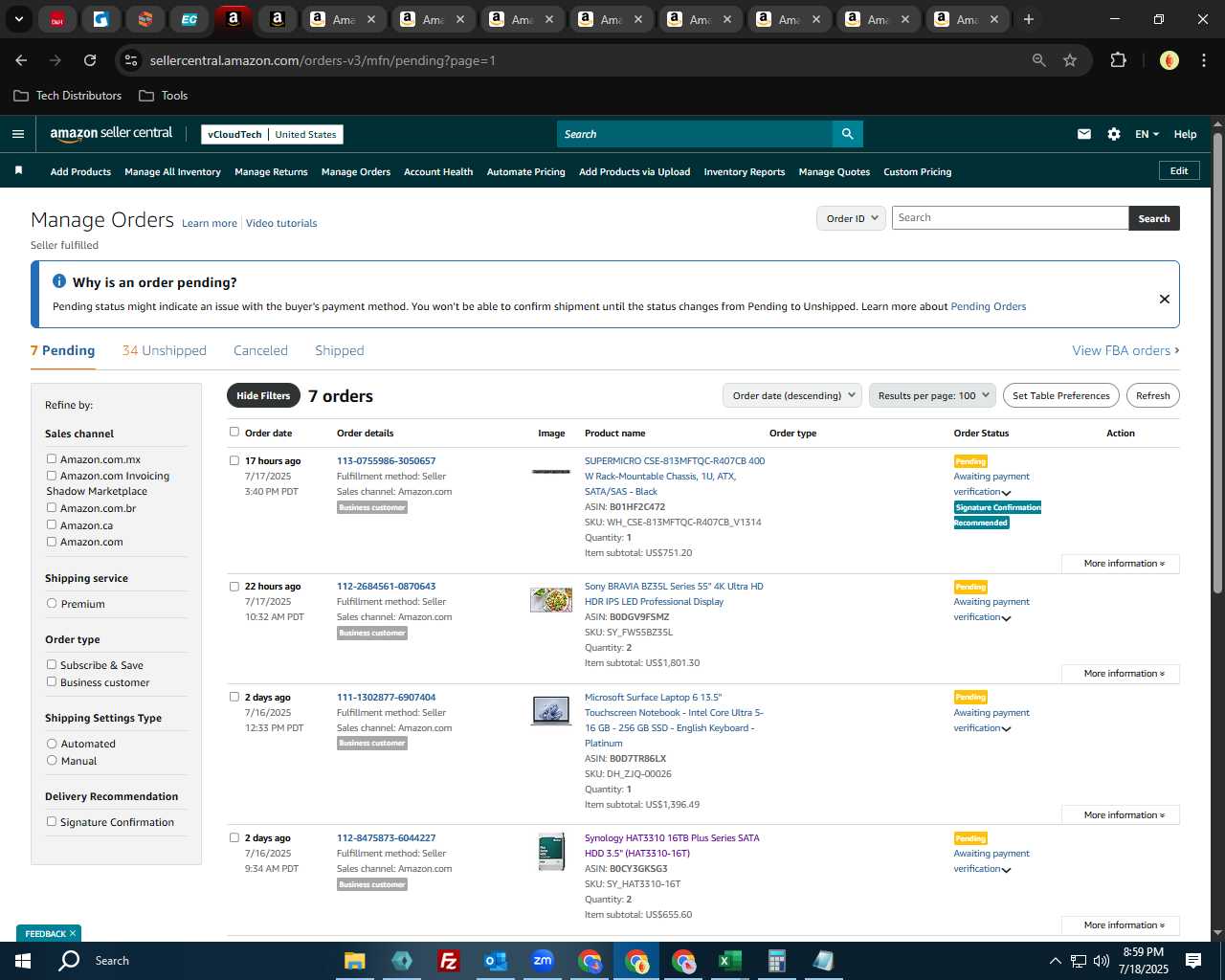The image size is (1225, 980).
Task: Open Calculator from the taskbar
Action: coord(776,961)
